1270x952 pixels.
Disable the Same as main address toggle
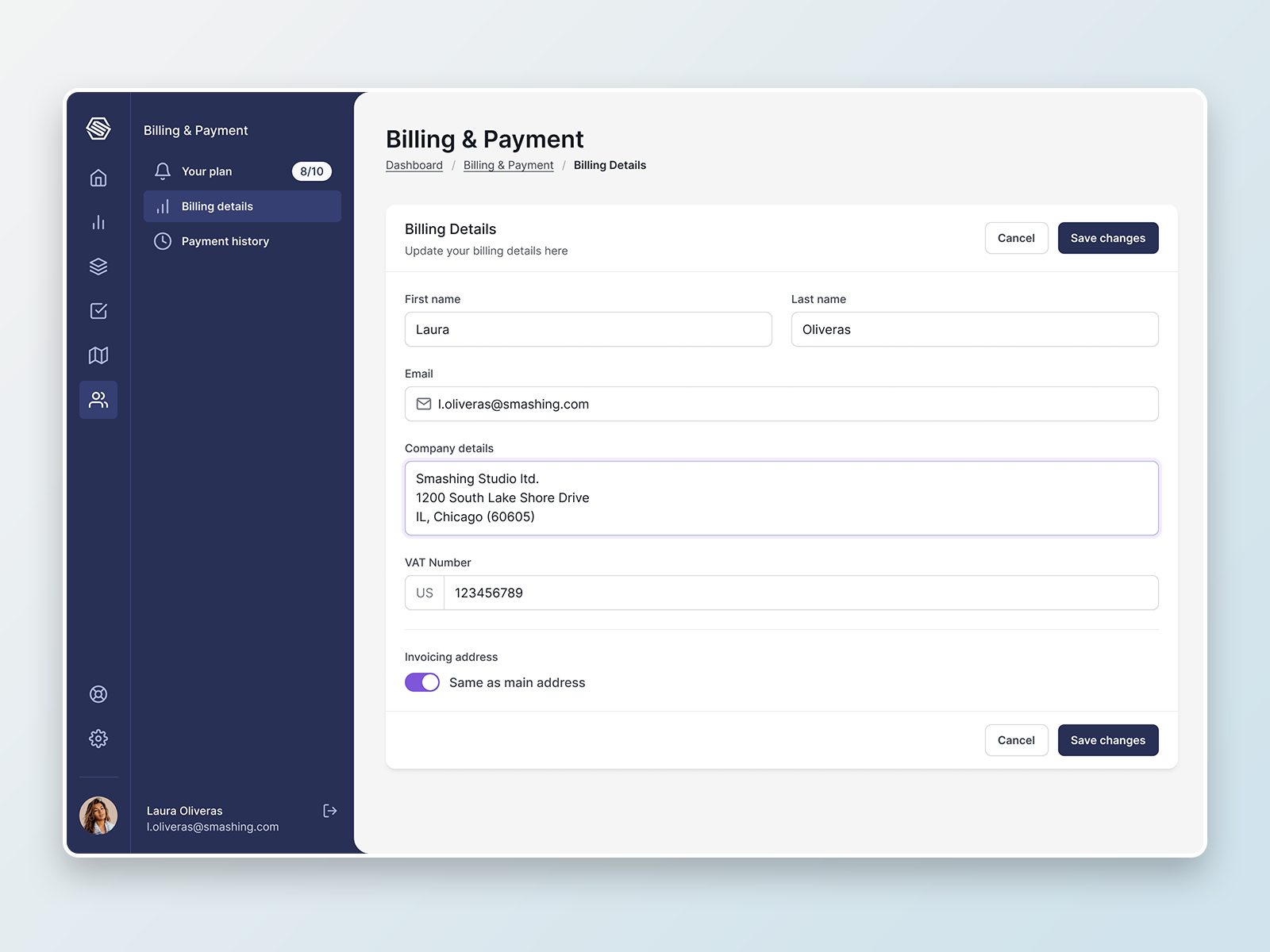coord(421,681)
